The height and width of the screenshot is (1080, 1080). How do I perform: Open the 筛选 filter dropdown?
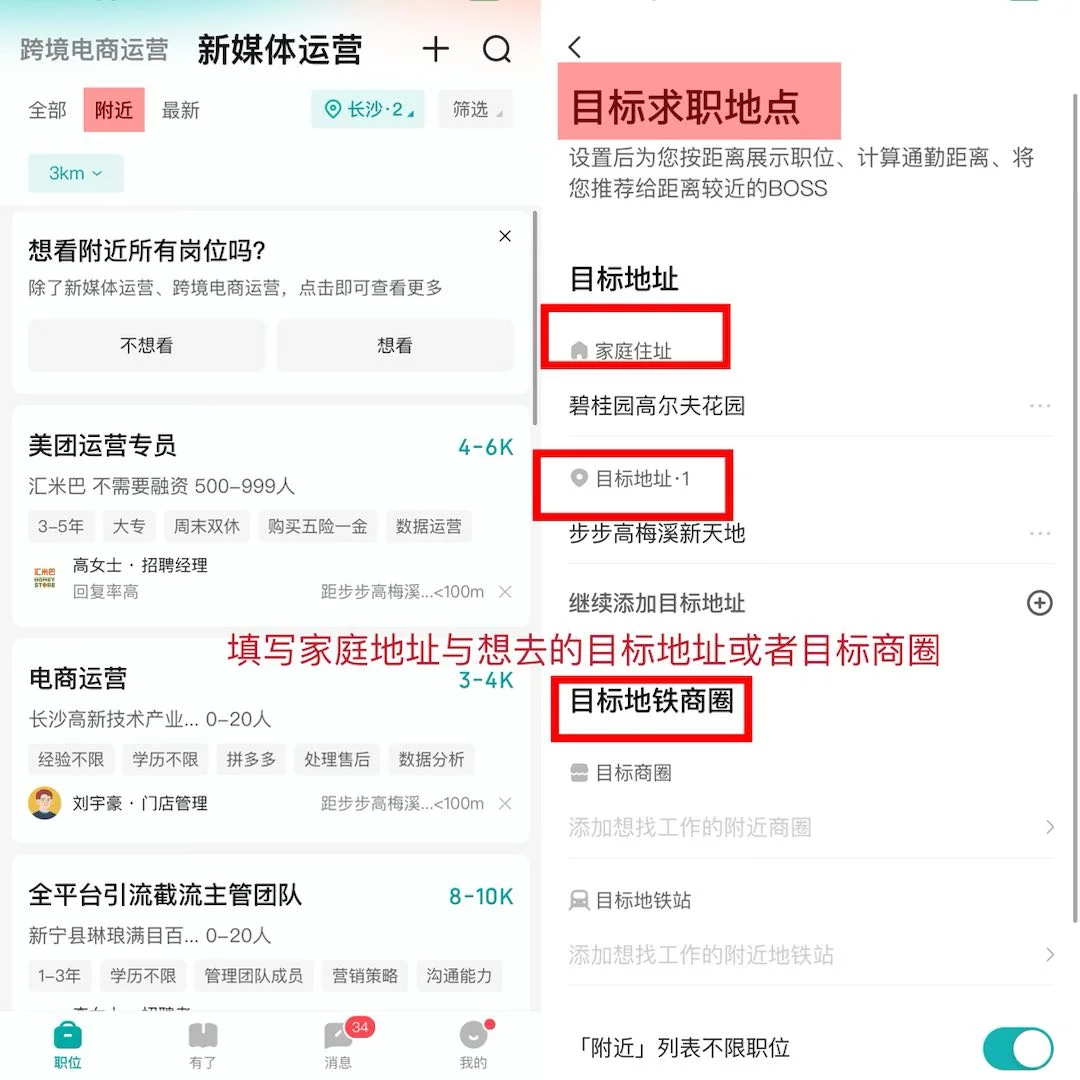point(476,110)
